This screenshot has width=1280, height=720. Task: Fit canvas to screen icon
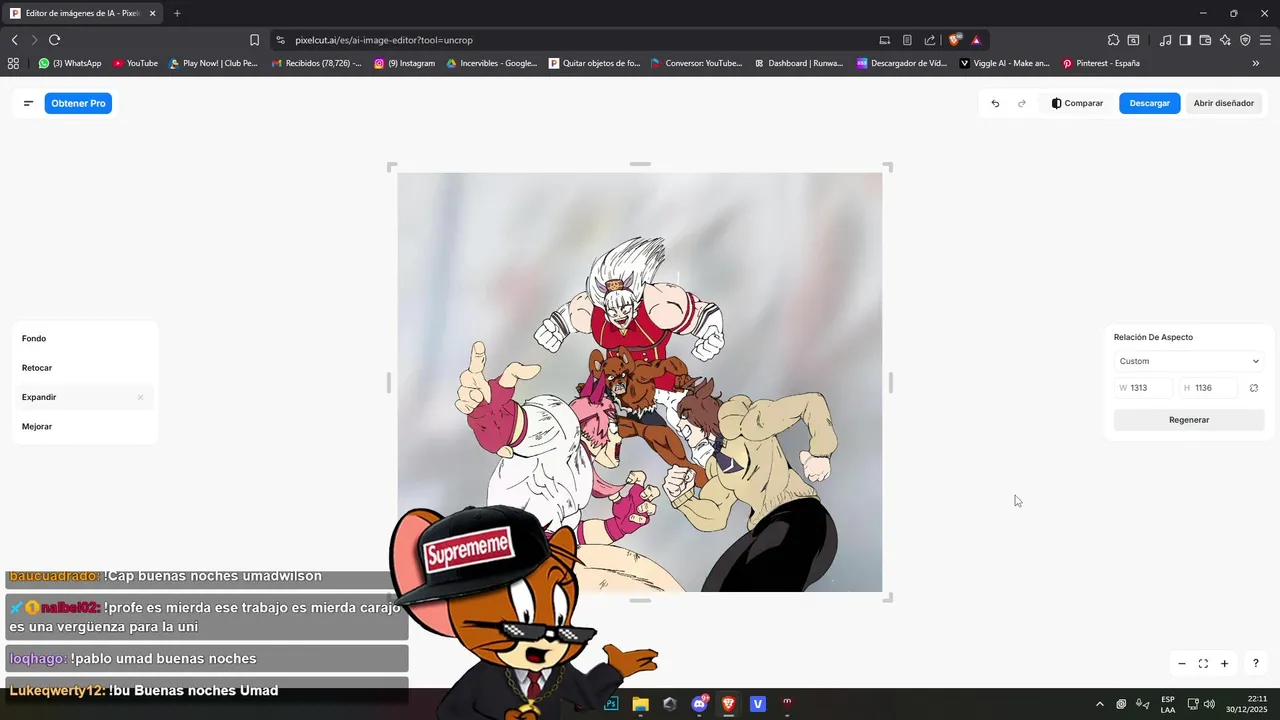pyautogui.click(x=1203, y=664)
